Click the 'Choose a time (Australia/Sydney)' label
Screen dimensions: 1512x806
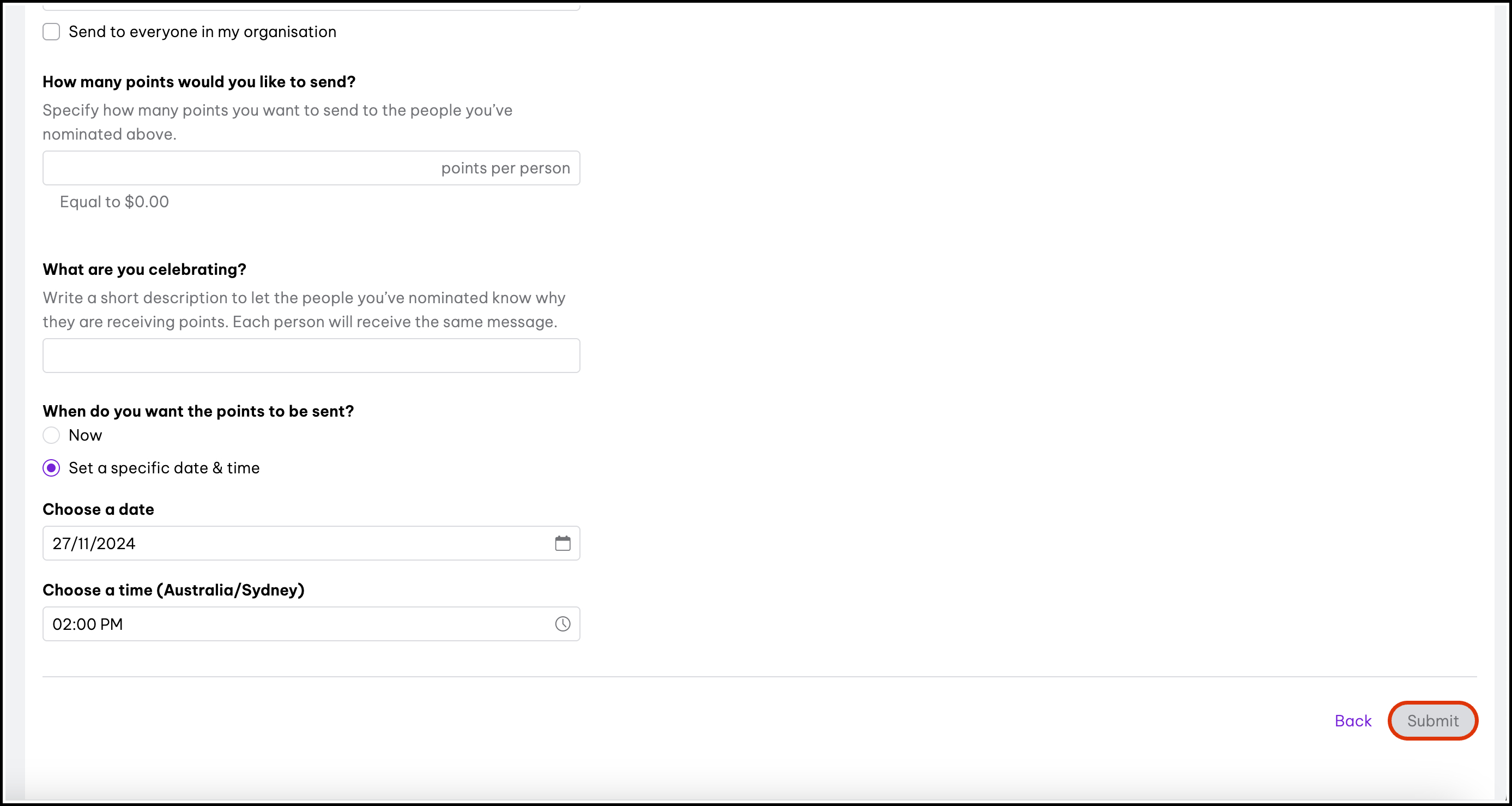[x=173, y=590]
